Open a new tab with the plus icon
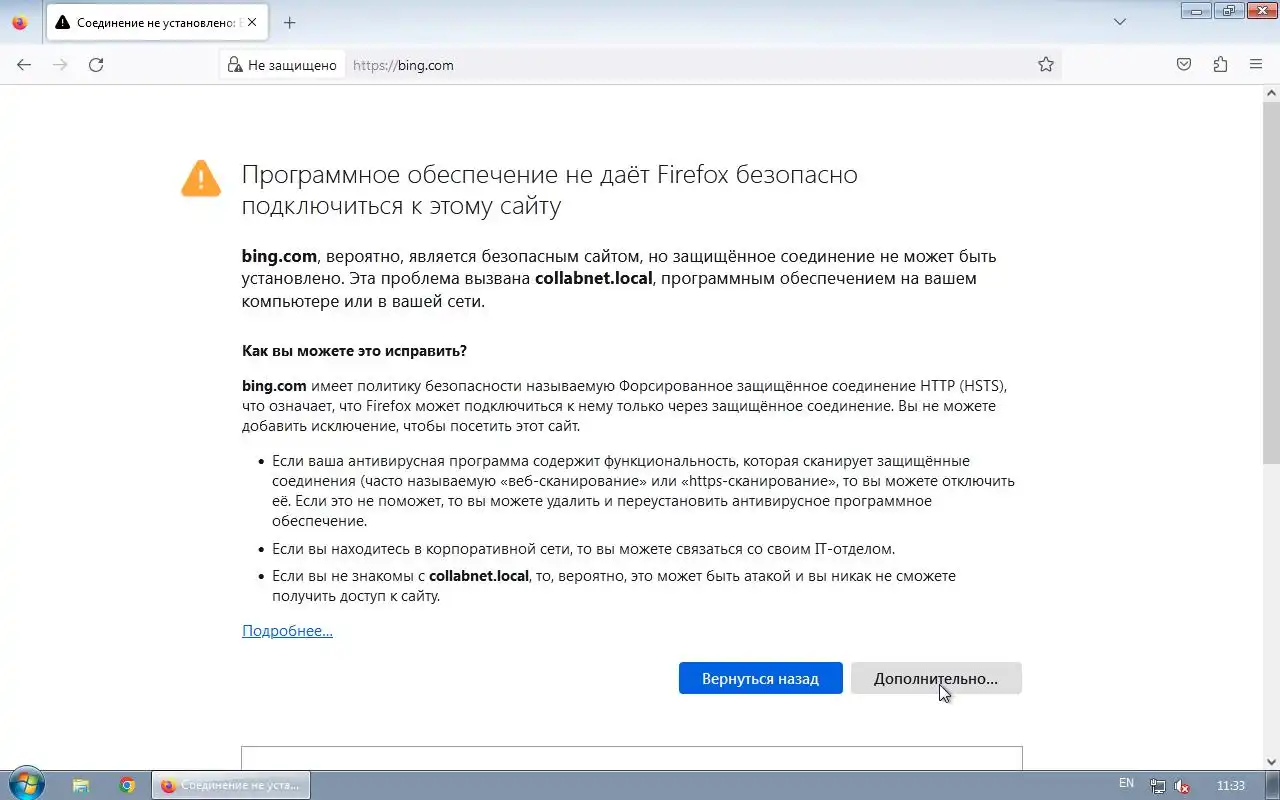The image size is (1280, 800). [289, 22]
